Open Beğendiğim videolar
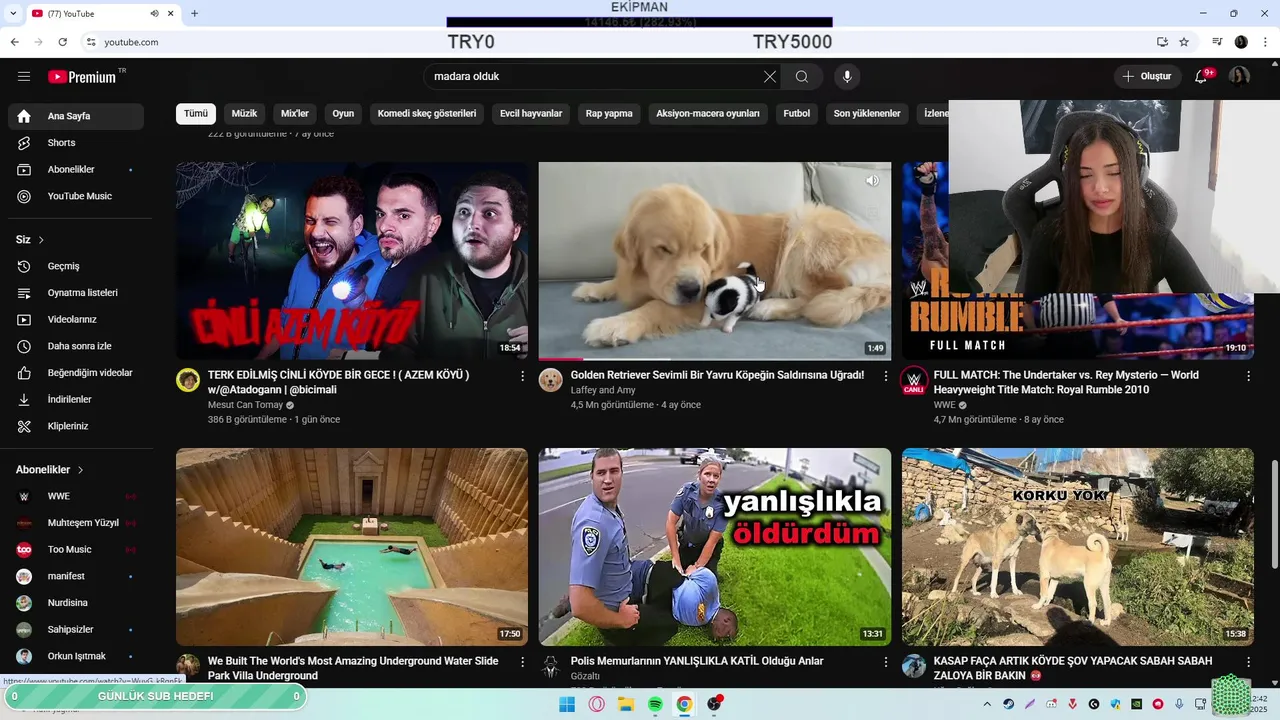 coord(76,373)
